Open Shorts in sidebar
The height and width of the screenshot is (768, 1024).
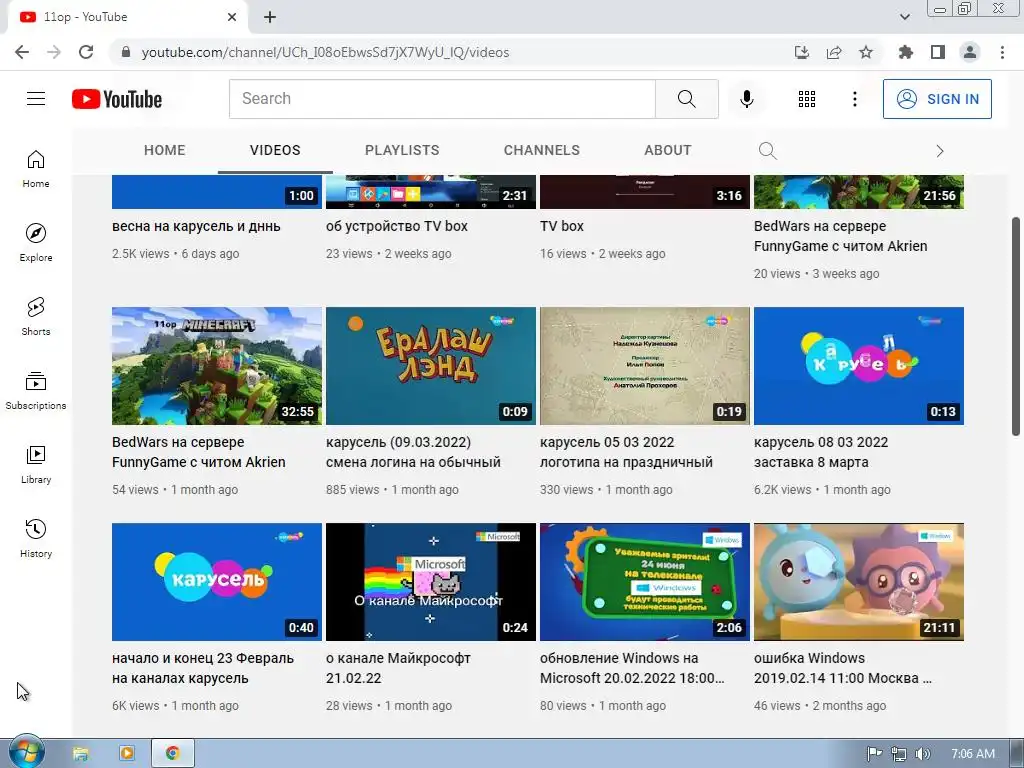(x=36, y=316)
